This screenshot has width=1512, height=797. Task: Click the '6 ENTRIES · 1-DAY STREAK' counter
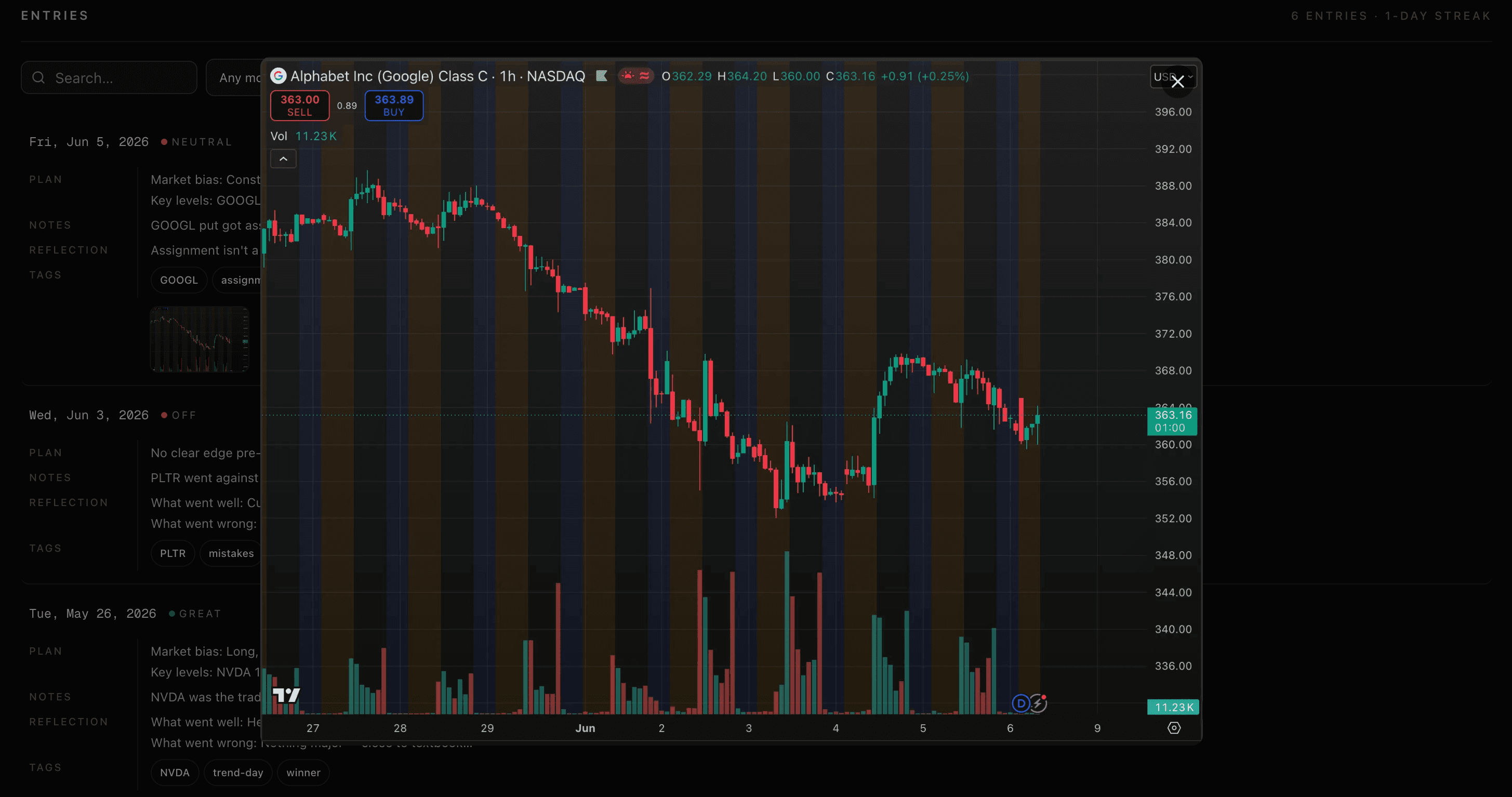pyautogui.click(x=1390, y=16)
